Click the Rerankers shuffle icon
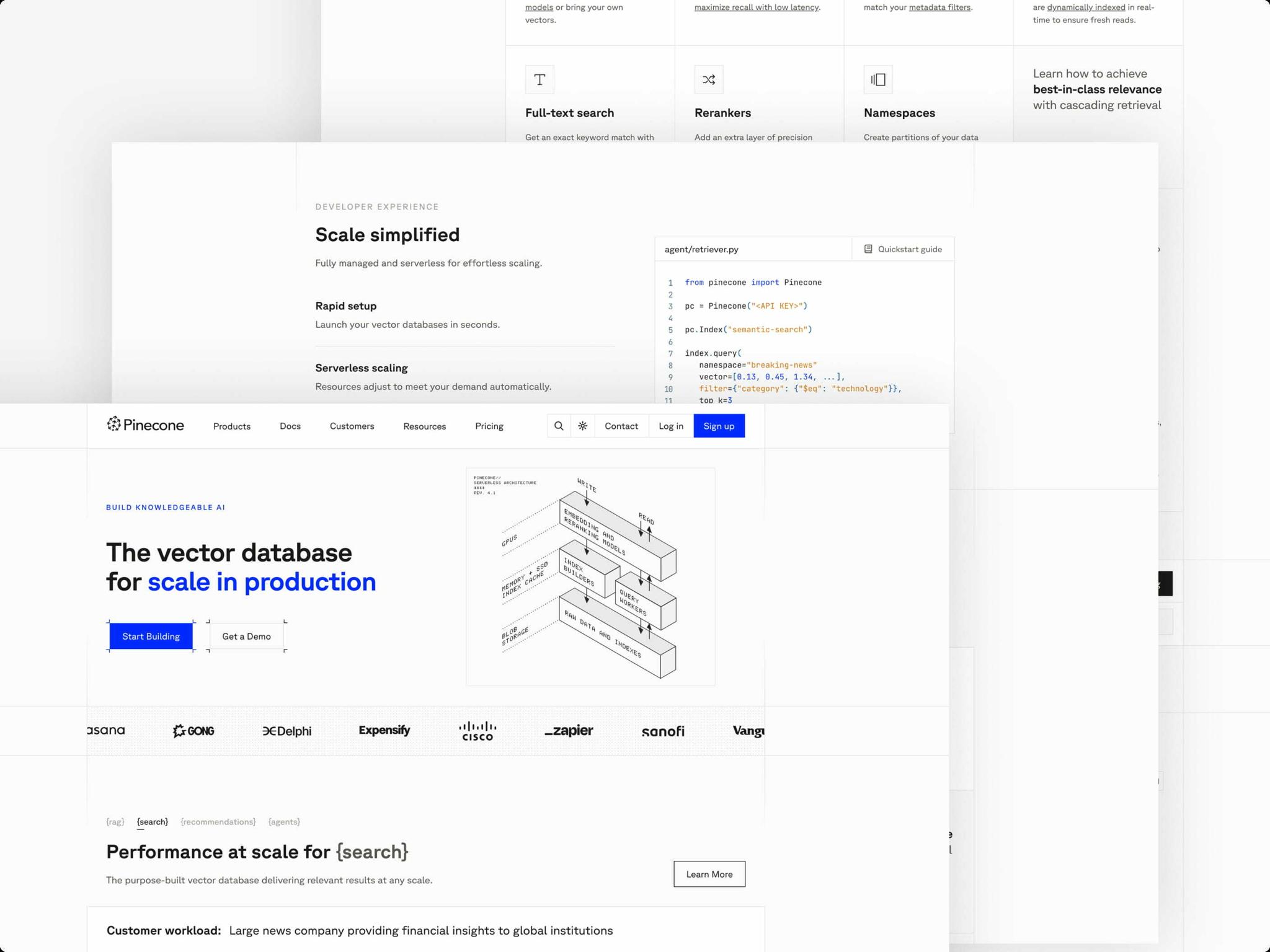The width and height of the screenshot is (1270, 952). pos(709,79)
